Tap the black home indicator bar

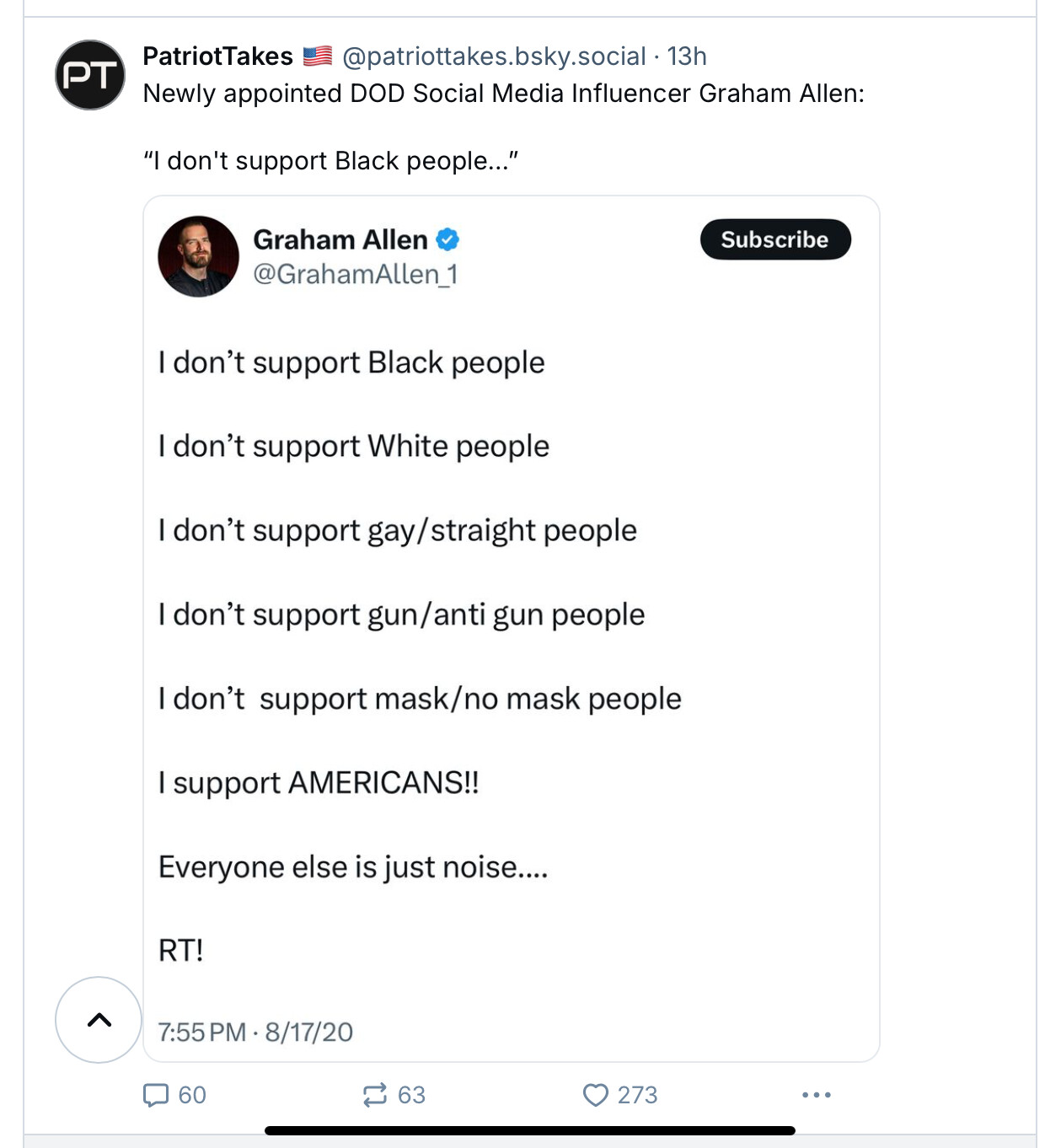click(x=530, y=1130)
